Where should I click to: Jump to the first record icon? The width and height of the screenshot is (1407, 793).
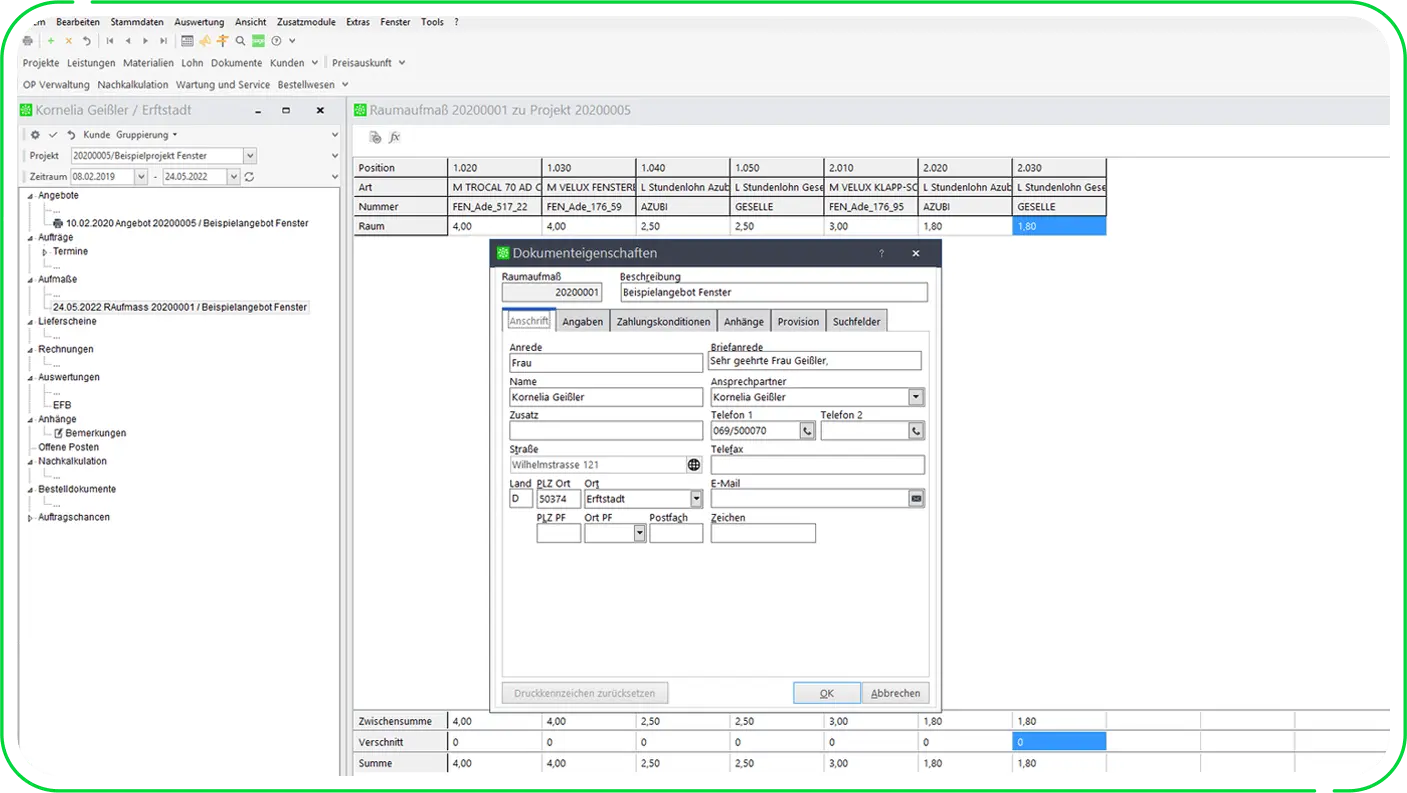110,41
